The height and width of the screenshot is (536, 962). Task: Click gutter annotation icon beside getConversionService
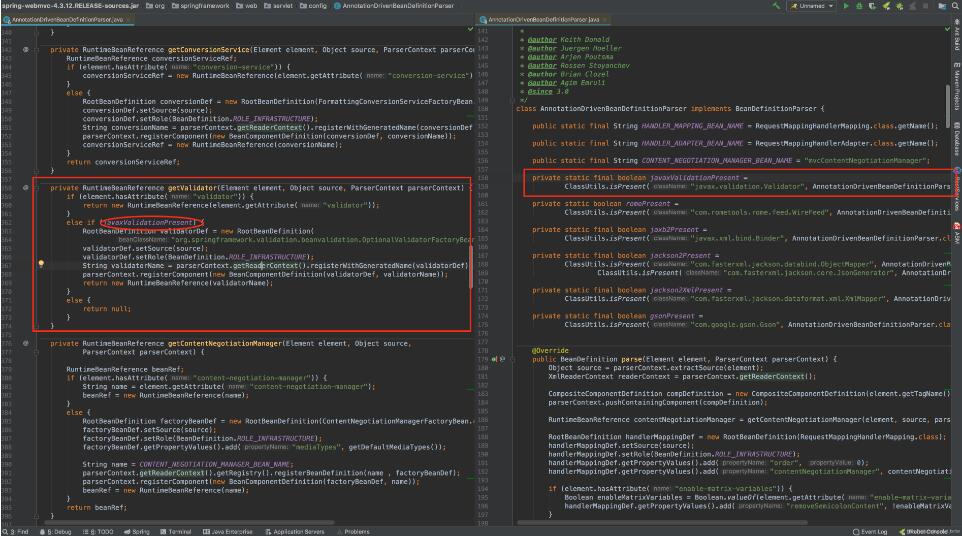point(26,50)
